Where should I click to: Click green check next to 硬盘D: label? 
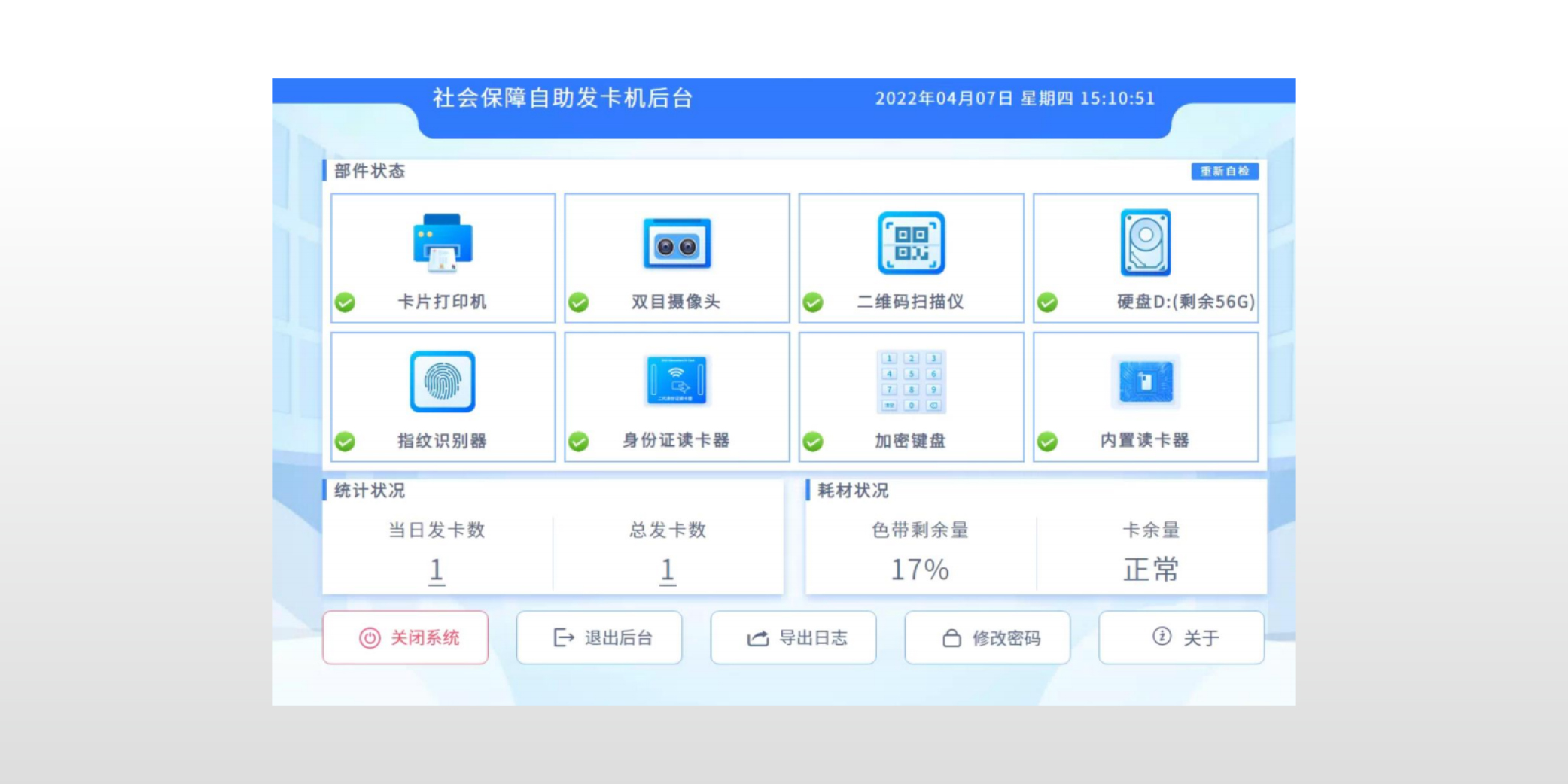click(1047, 302)
